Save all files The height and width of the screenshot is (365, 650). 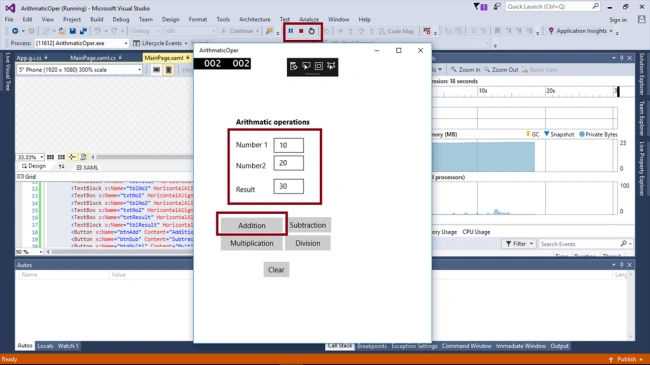click(83, 31)
